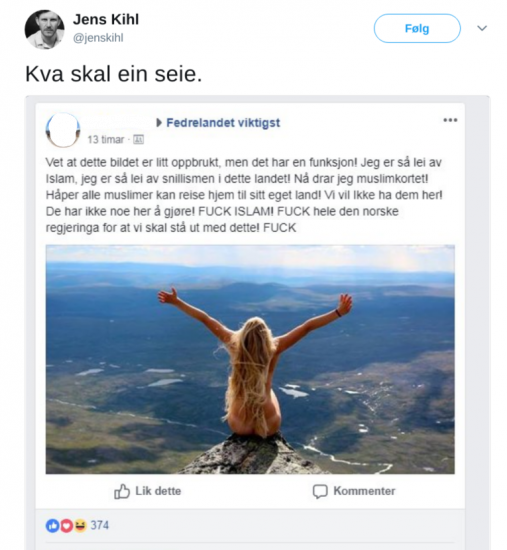Open Jens Kihl's profile picture
This screenshot has height=550, width=507.
click(45, 29)
